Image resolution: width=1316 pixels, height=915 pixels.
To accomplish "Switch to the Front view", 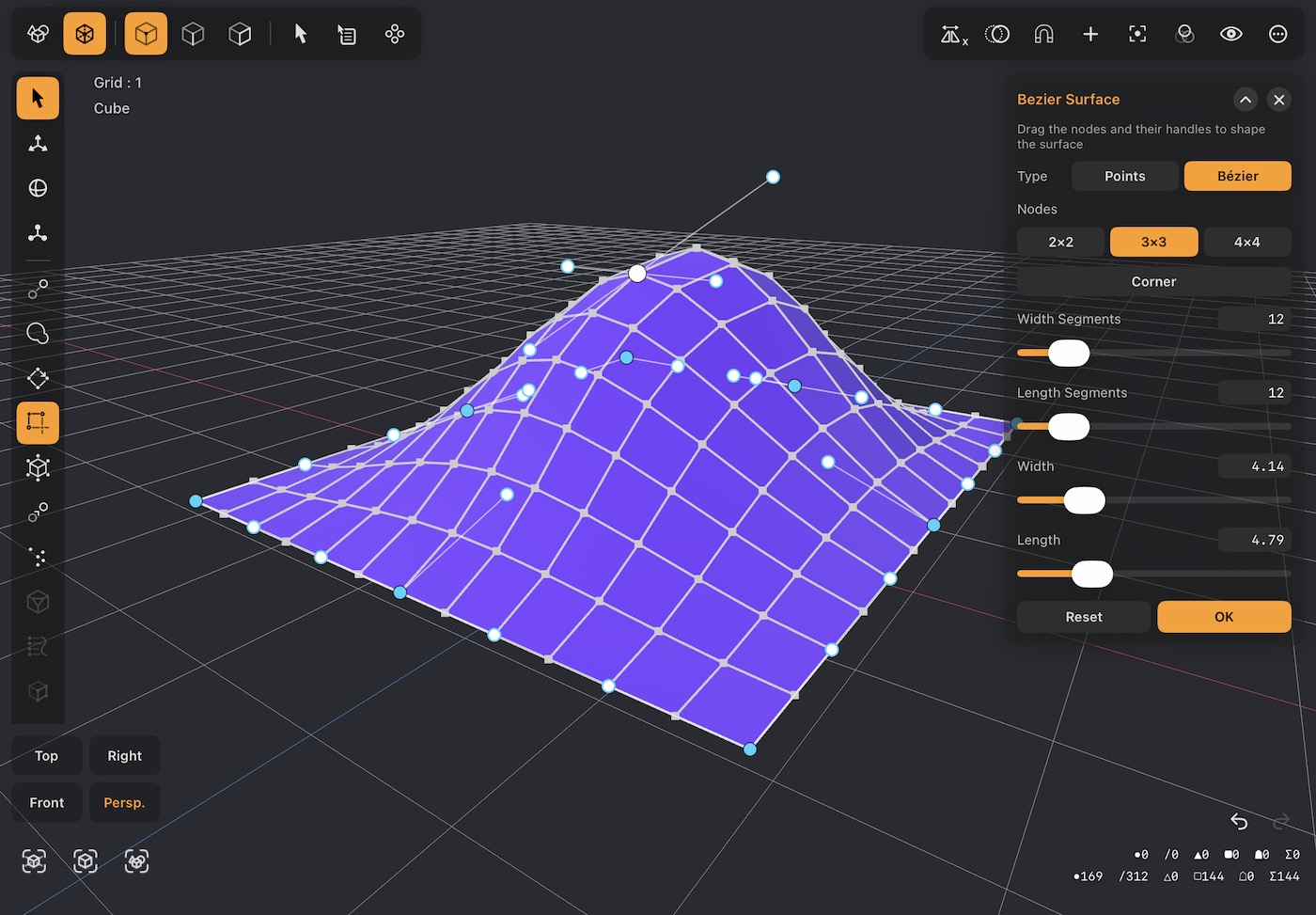I will pyautogui.click(x=46, y=803).
